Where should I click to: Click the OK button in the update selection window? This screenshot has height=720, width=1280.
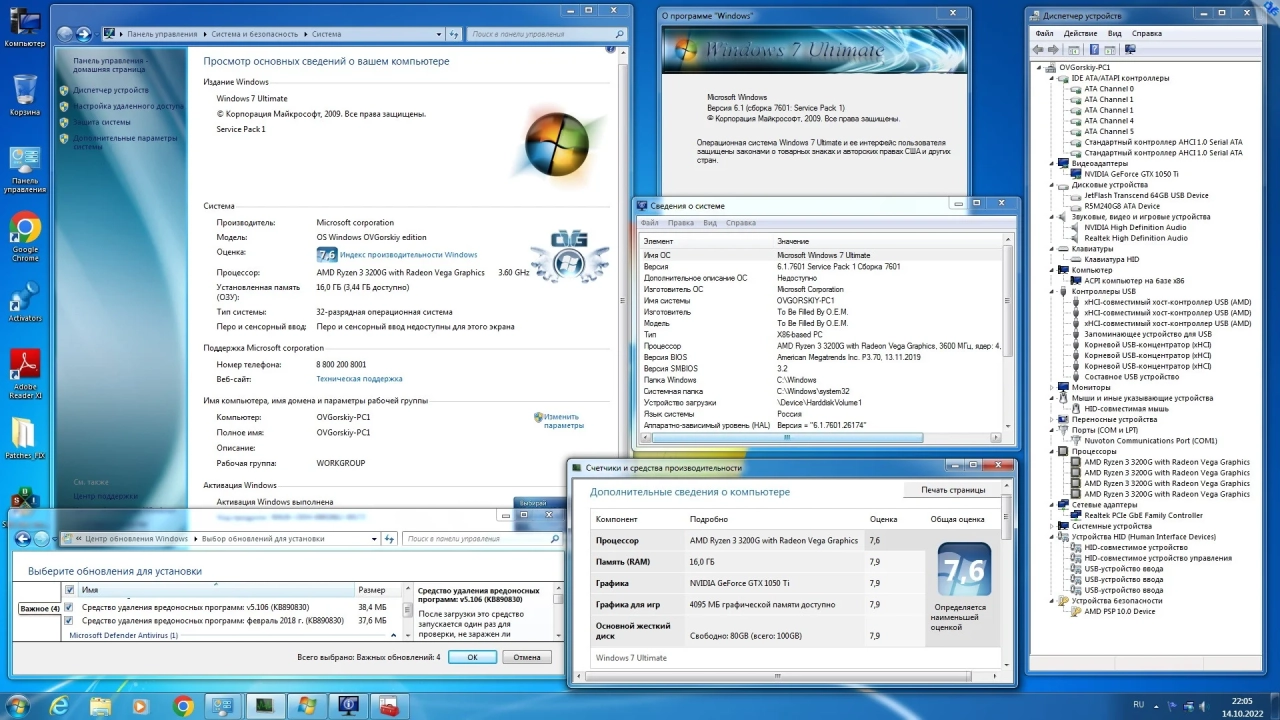coord(472,657)
